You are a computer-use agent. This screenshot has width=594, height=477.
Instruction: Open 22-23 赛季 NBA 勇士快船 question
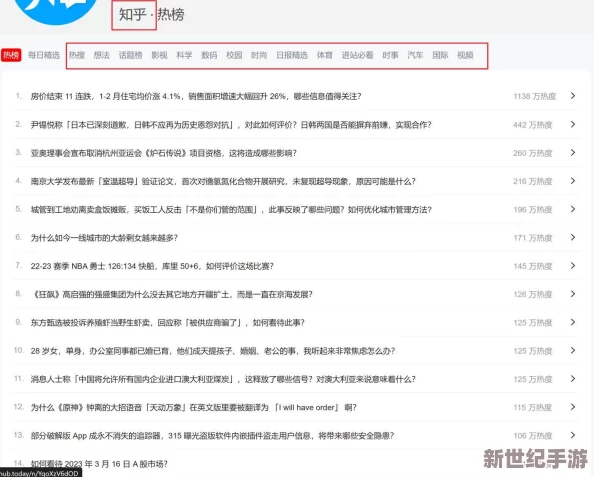[152, 266]
